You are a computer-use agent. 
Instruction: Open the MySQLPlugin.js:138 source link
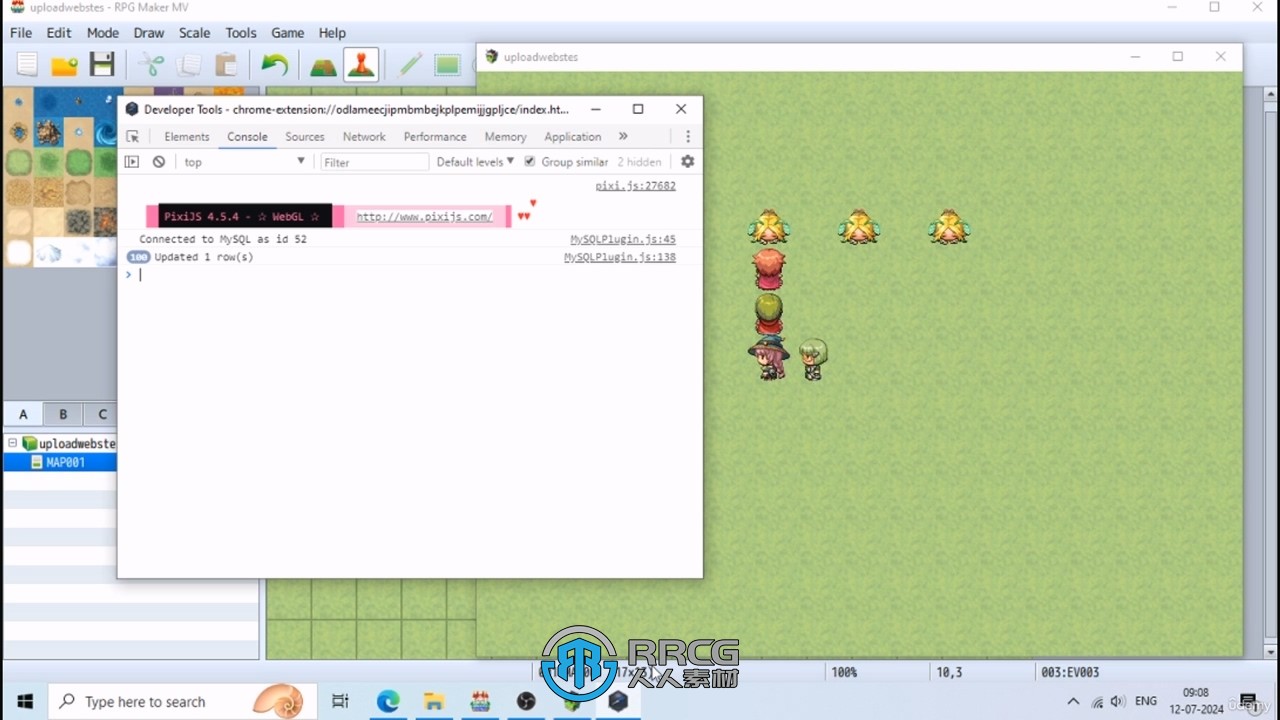pos(620,257)
